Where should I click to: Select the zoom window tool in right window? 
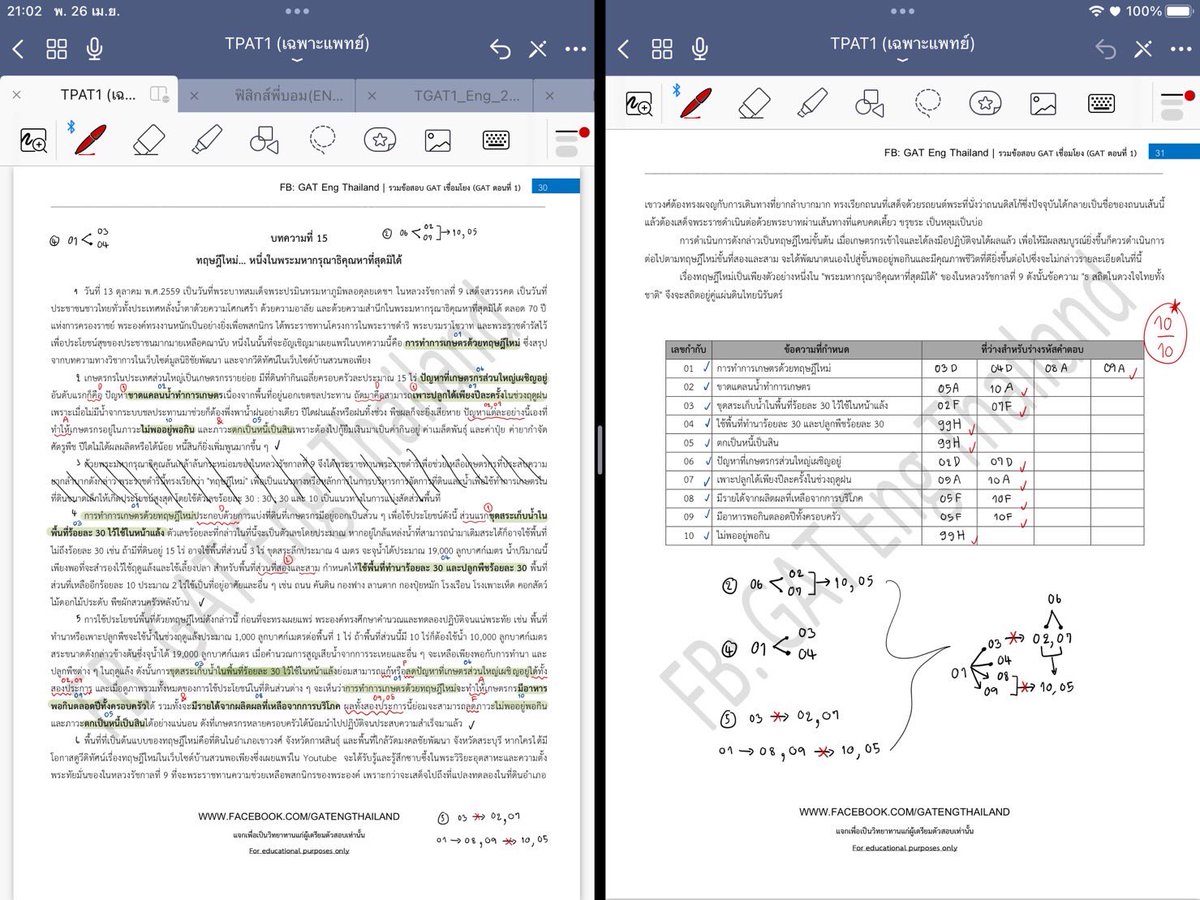(x=639, y=103)
